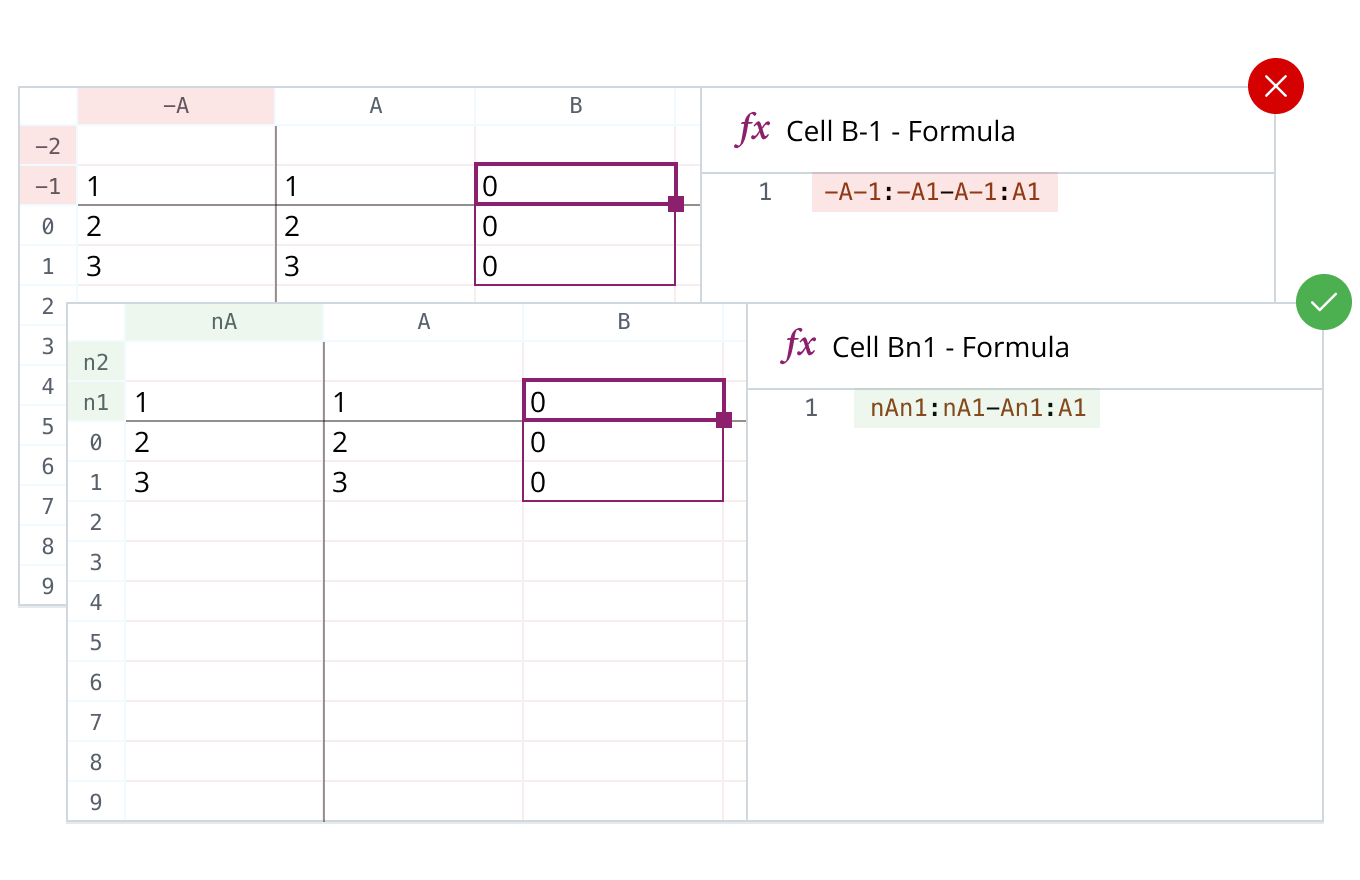Viewport: 1360px width, 880px height.
Task: Click the fill handle on cell B-1
Action: pos(676,204)
